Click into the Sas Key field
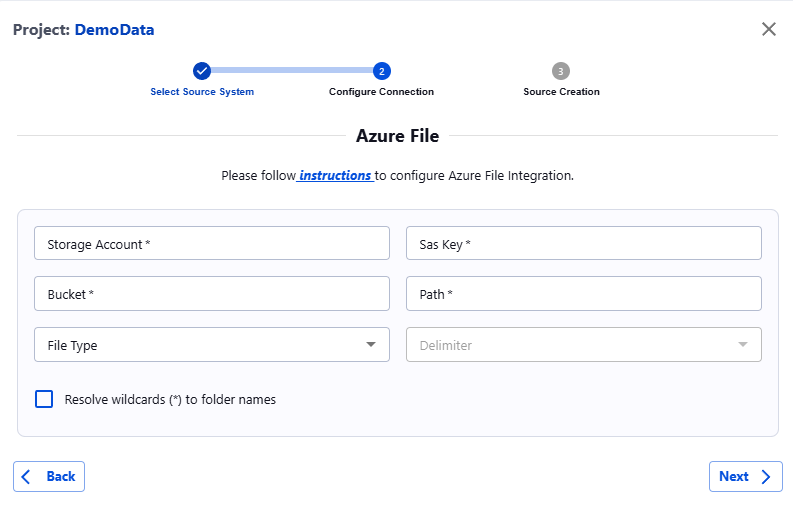 584,243
